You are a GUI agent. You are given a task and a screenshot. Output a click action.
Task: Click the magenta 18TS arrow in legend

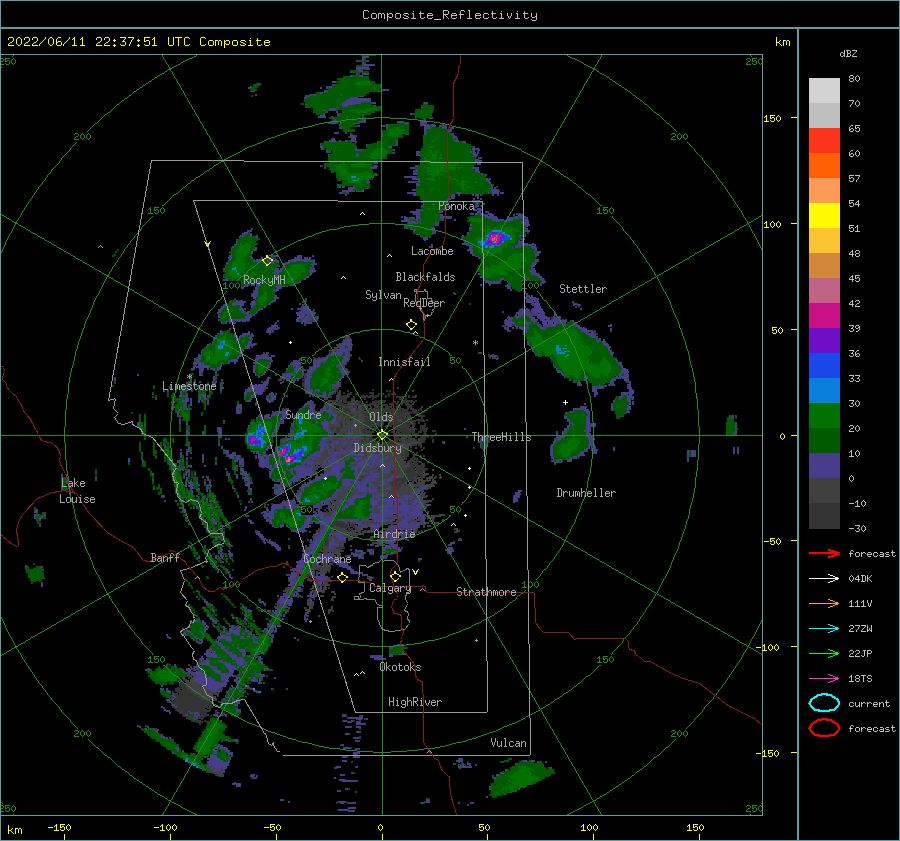point(824,679)
